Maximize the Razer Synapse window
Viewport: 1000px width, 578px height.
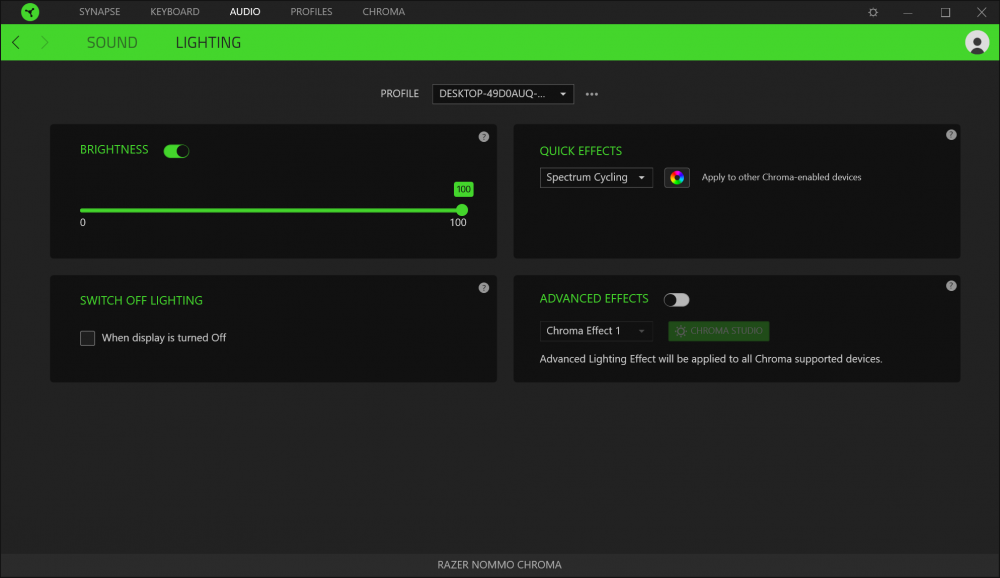(x=945, y=12)
